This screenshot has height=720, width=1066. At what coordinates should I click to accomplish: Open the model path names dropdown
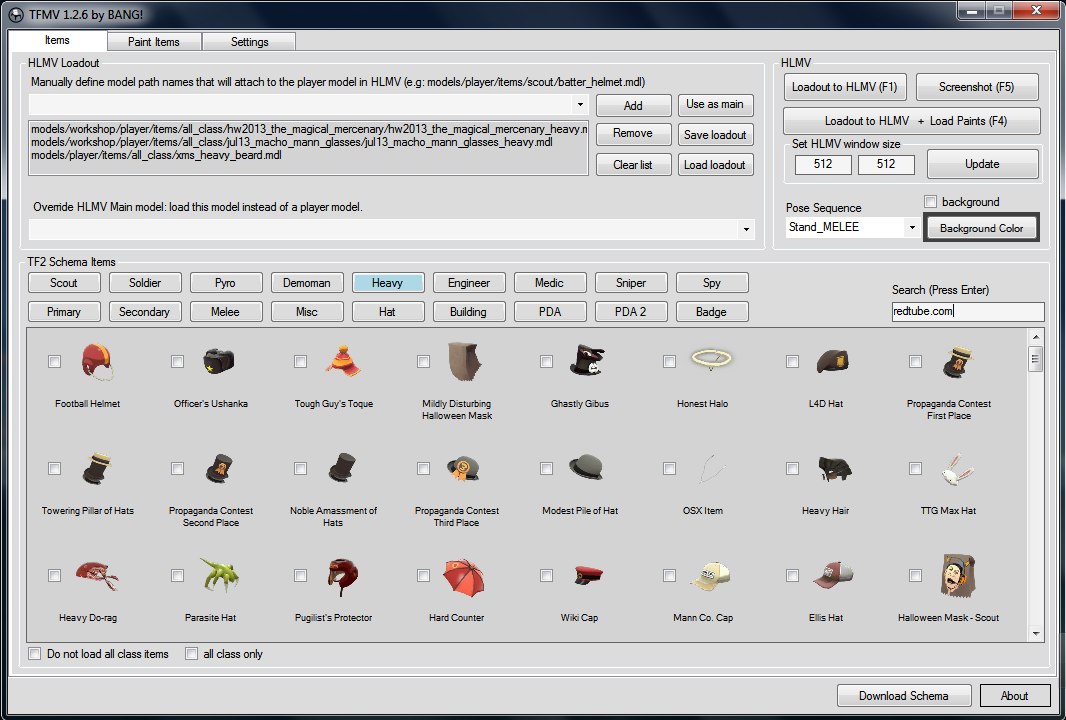pyautogui.click(x=580, y=105)
